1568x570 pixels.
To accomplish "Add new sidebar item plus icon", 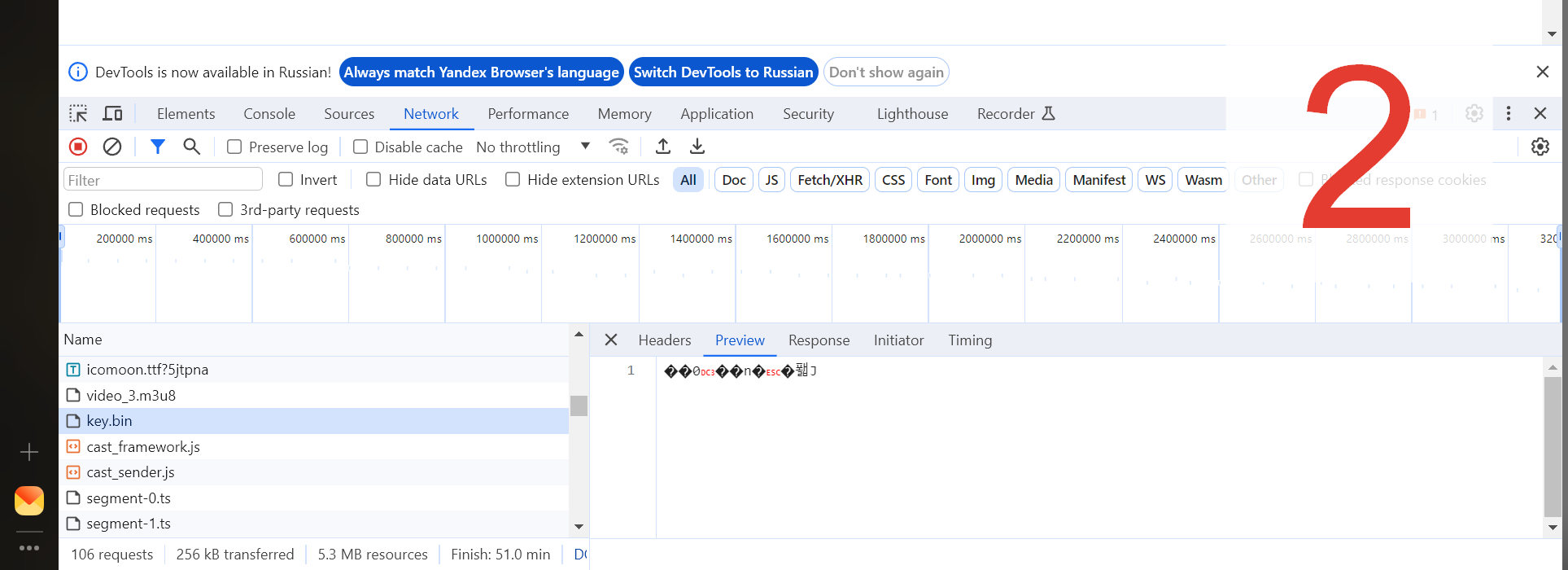I will [x=29, y=452].
